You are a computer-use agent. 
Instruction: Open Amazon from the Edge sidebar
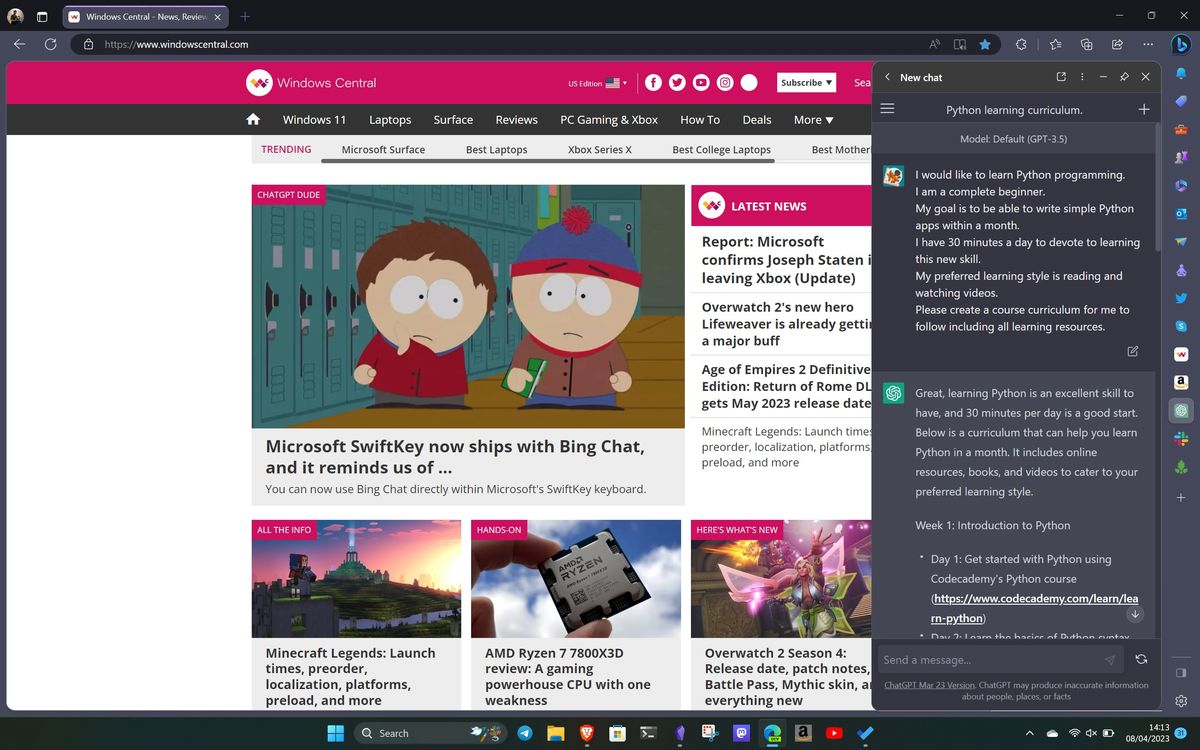(x=1181, y=381)
